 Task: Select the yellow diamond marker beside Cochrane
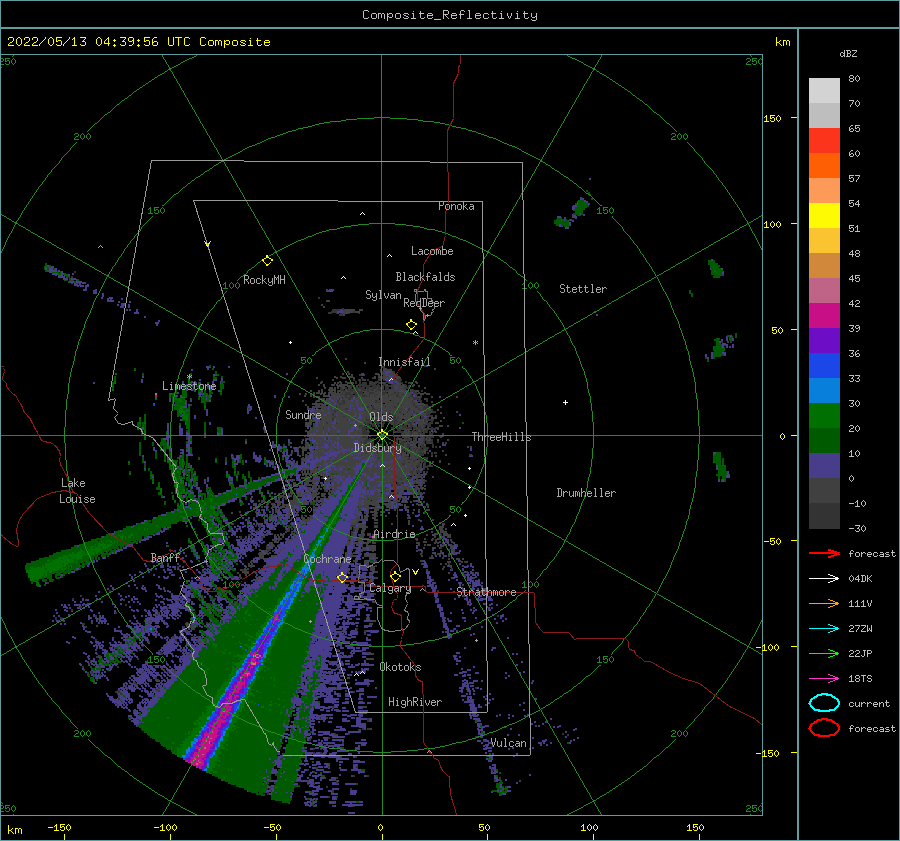tap(342, 577)
